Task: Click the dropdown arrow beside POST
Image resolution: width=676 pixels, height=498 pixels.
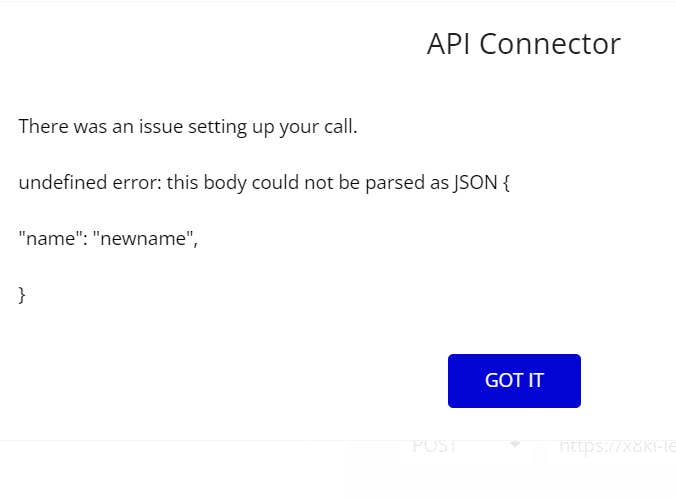Action: [515, 444]
